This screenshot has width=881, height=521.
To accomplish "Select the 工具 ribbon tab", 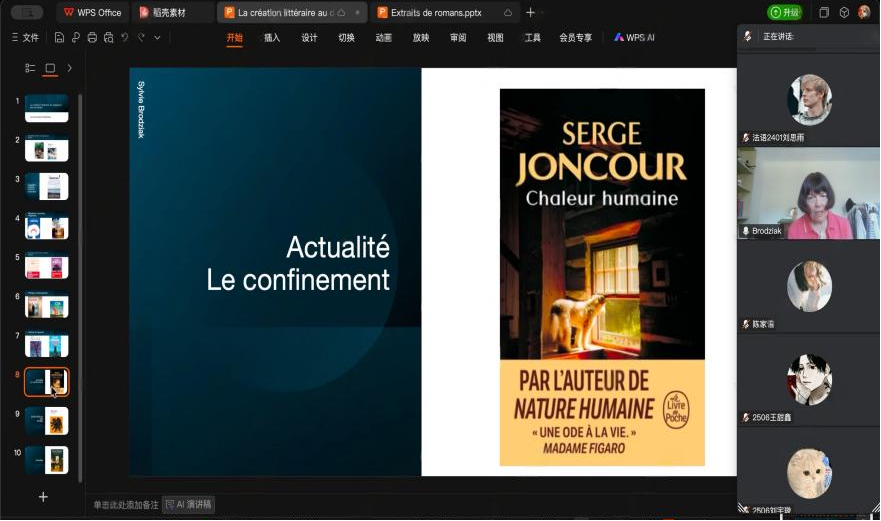I will [x=532, y=38].
